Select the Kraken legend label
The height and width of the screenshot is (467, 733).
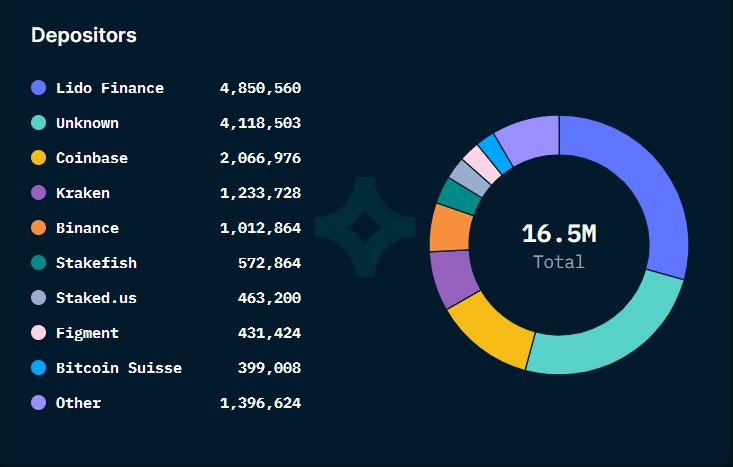click(x=83, y=193)
